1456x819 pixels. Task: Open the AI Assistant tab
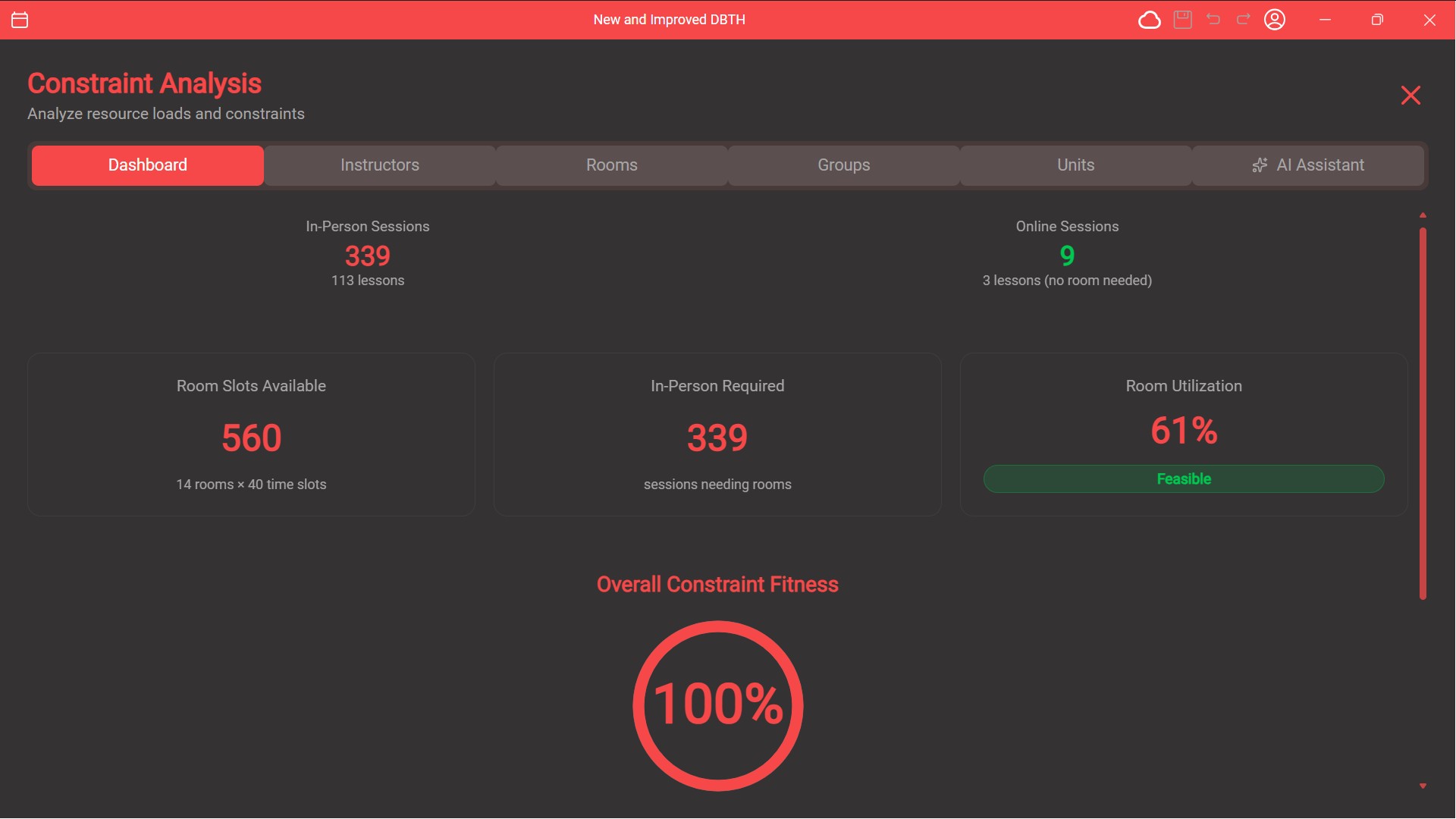[x=1319, y=165]
